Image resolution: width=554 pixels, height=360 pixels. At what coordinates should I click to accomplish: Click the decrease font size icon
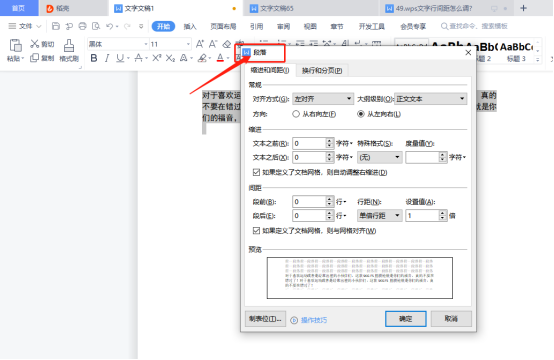click(x=213, y=44)
